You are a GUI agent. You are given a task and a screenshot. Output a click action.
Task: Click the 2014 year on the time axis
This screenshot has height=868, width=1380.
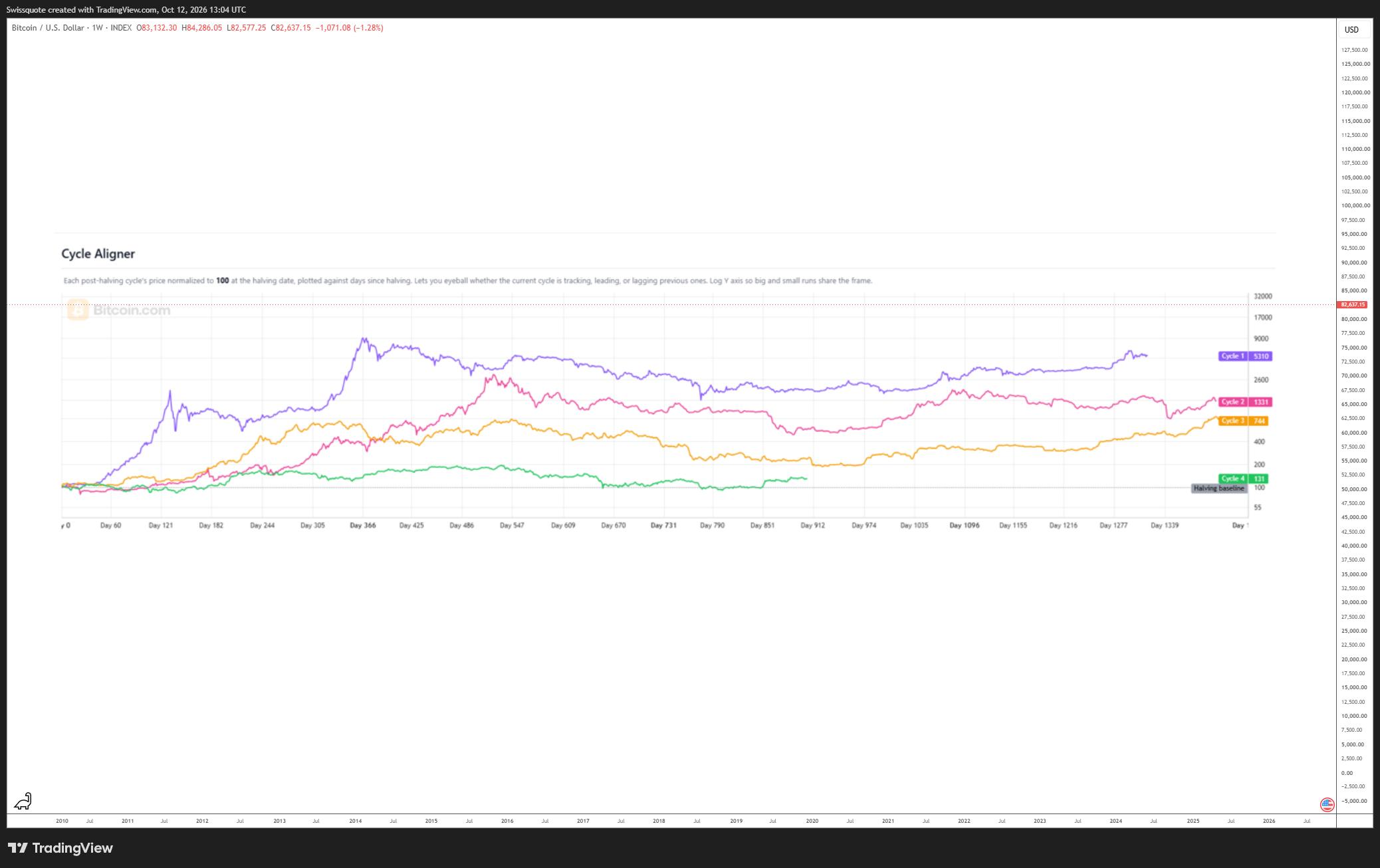pyautogui.click(x=356, y=821)
